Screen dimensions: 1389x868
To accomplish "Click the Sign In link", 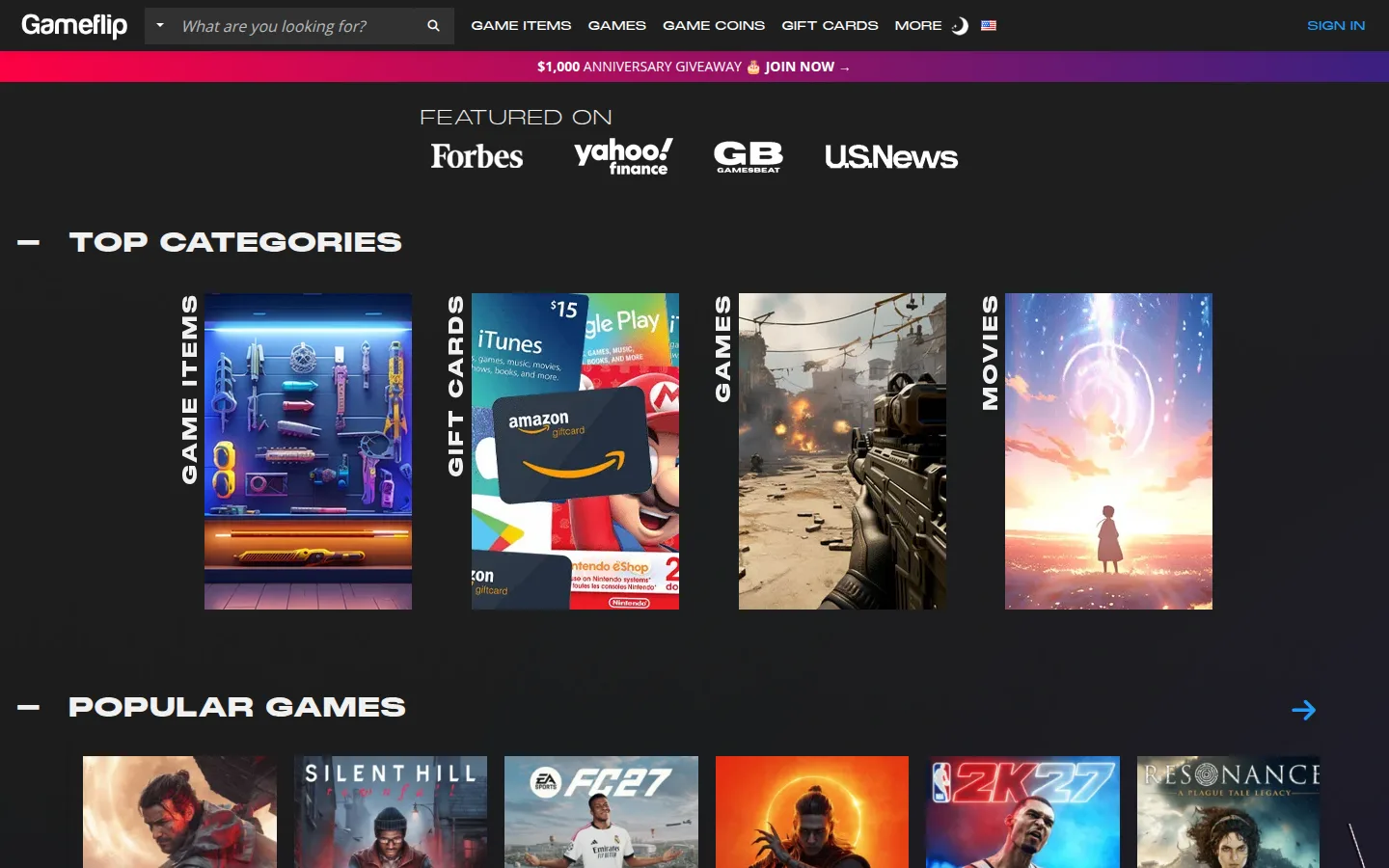I will [x=1336, y=26].
